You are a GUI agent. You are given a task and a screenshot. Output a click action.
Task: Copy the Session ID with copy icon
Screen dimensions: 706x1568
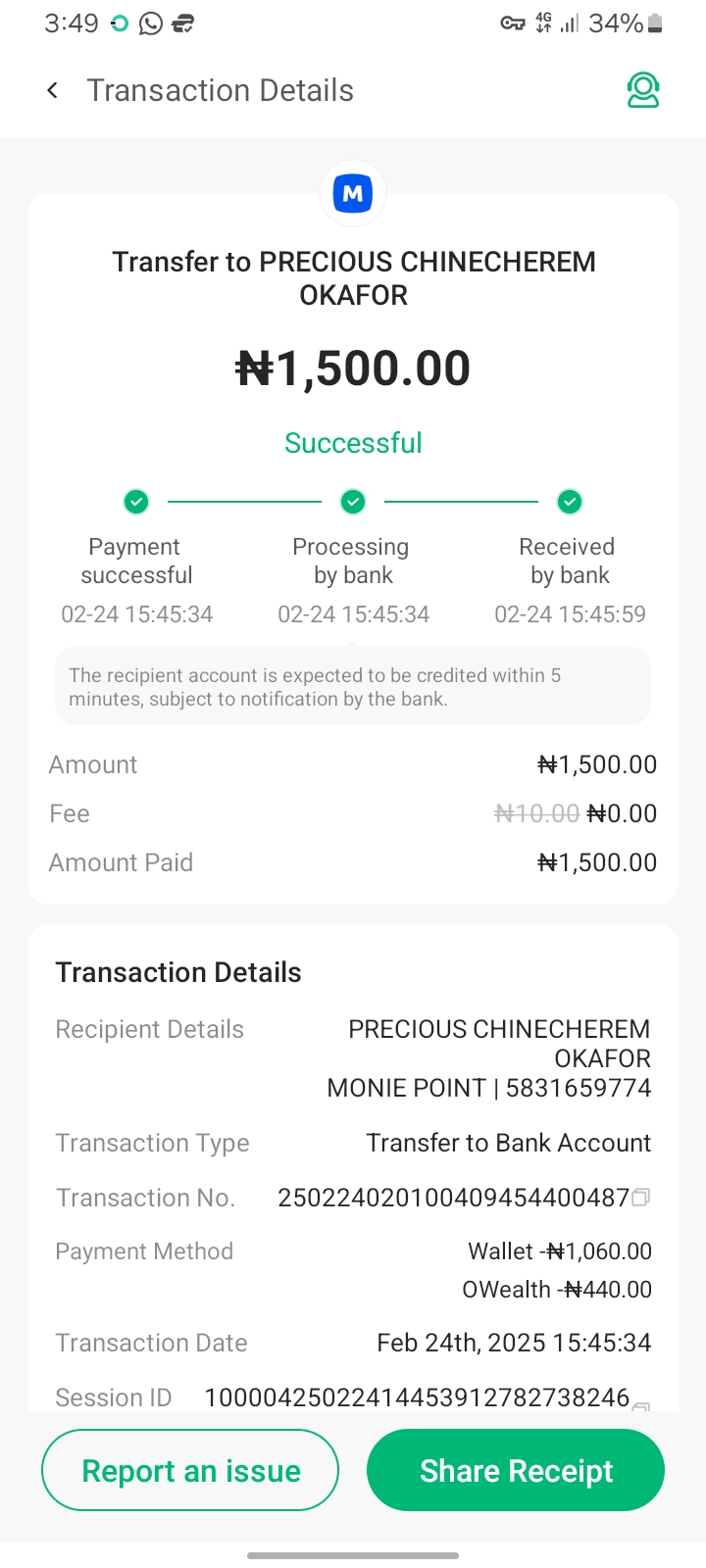(x=641, y=1405)
